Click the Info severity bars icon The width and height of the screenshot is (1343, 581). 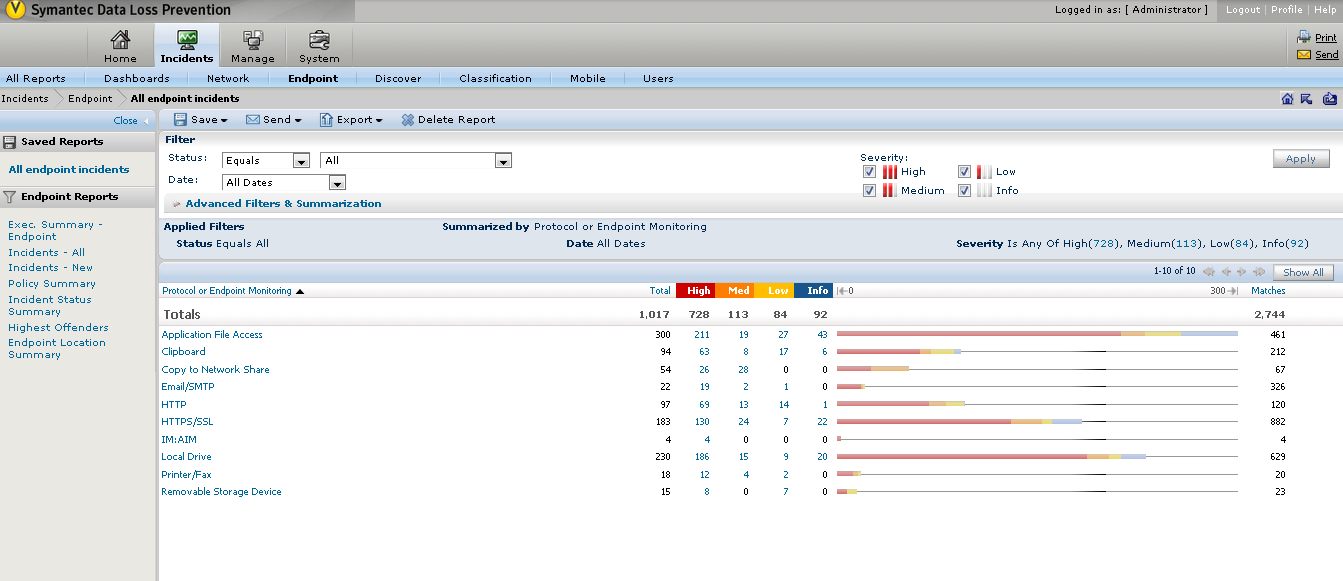(x=984, y=190)
